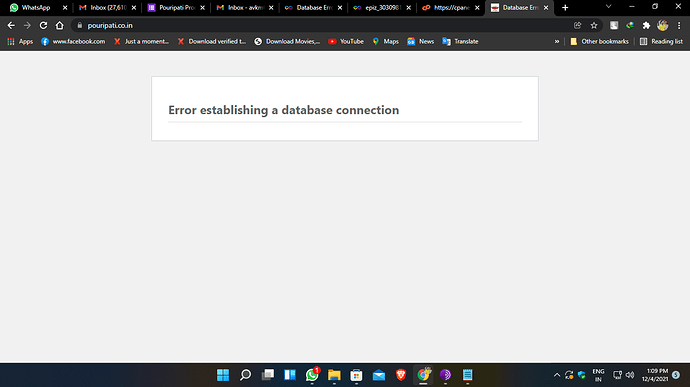Open the Mail app from taskbar
Screen dimensions: 690x387
click(x=378, y=375)
